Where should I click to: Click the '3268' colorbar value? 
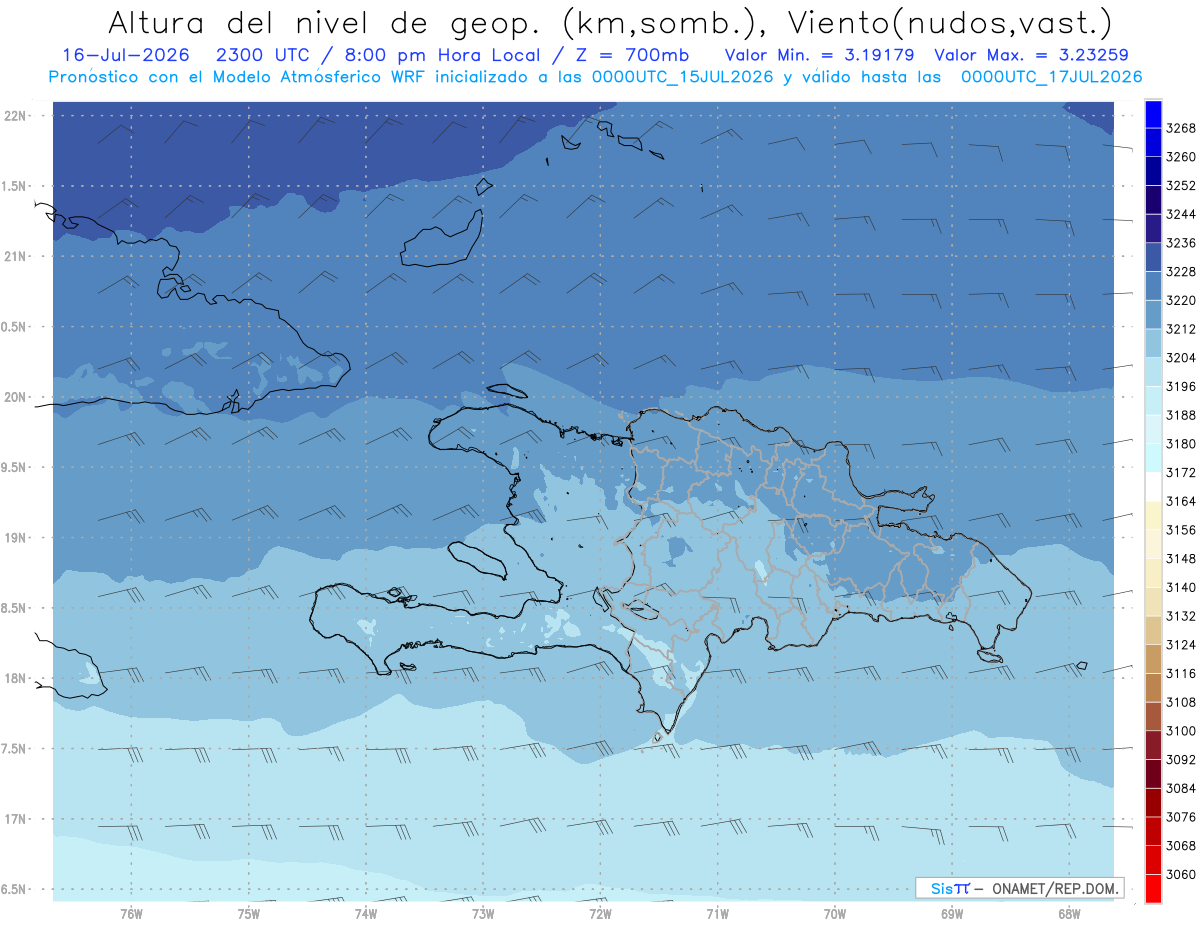point(1181,128)
